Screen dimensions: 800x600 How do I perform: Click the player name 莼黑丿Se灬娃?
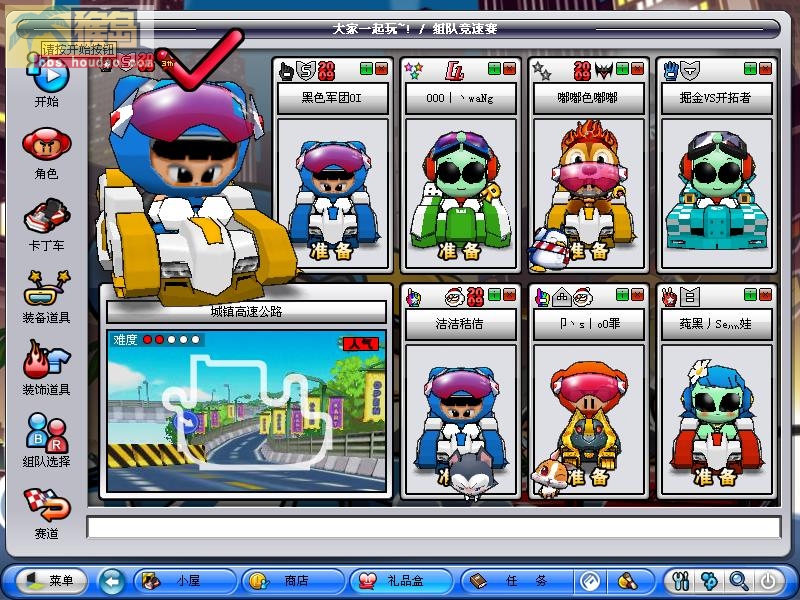716,324
